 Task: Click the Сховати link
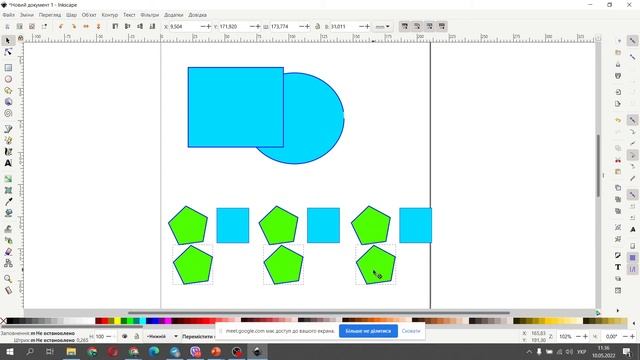[x=411, y=331]
